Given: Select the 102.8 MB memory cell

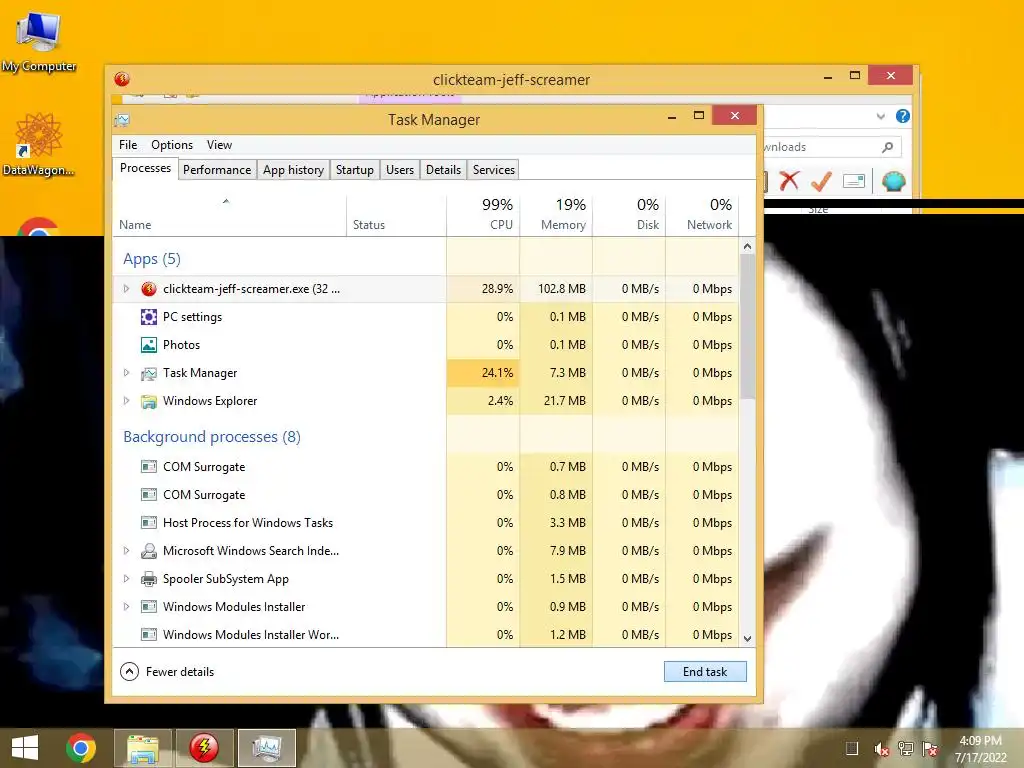Looking at the screenshot, I should coord(556,289).
